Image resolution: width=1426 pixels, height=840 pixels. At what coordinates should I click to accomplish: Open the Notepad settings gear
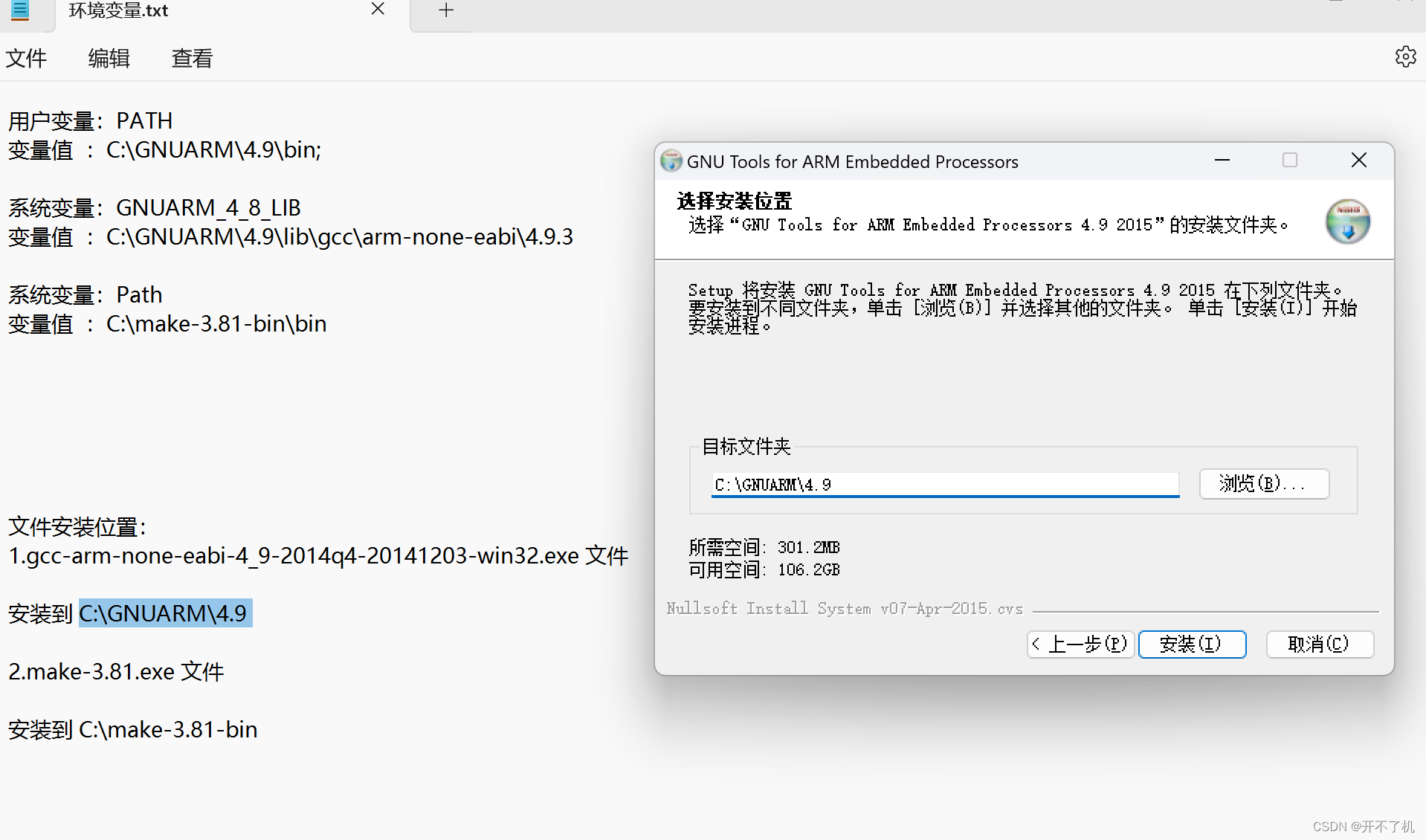tap(1404, 57)
